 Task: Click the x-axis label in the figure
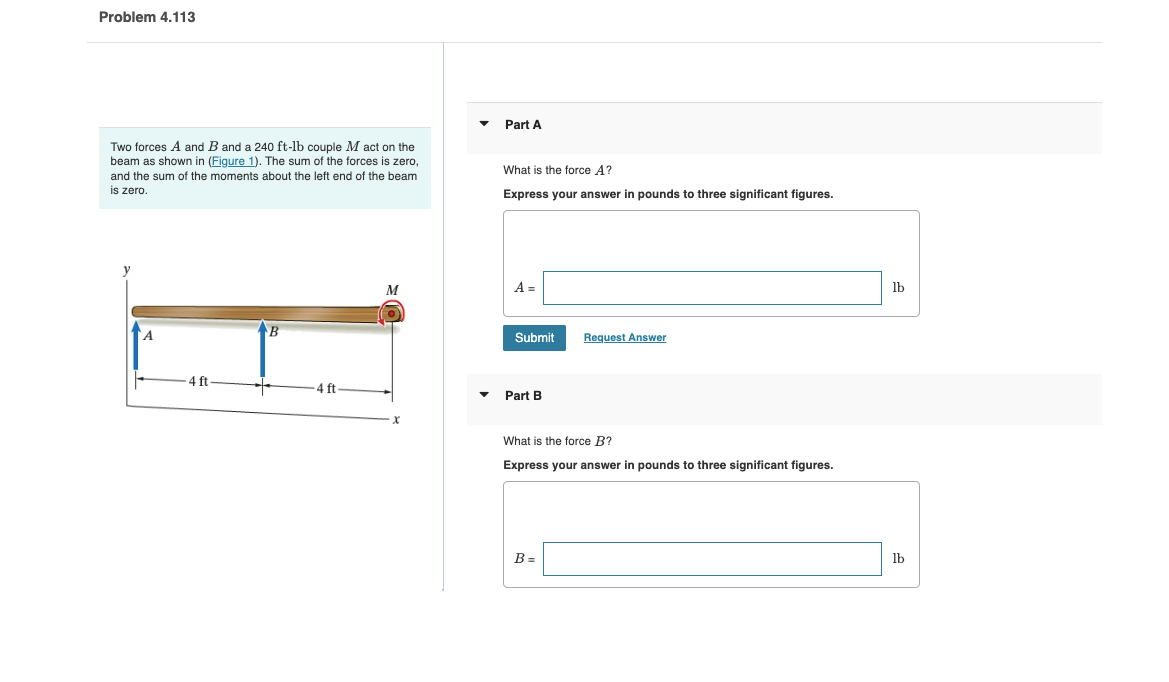point(395,417)
